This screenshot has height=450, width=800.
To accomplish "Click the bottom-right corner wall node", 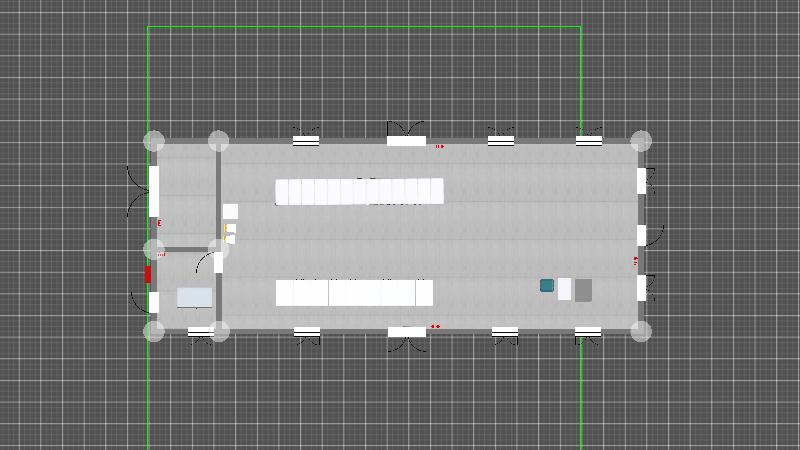I will [x=641, y=331].
